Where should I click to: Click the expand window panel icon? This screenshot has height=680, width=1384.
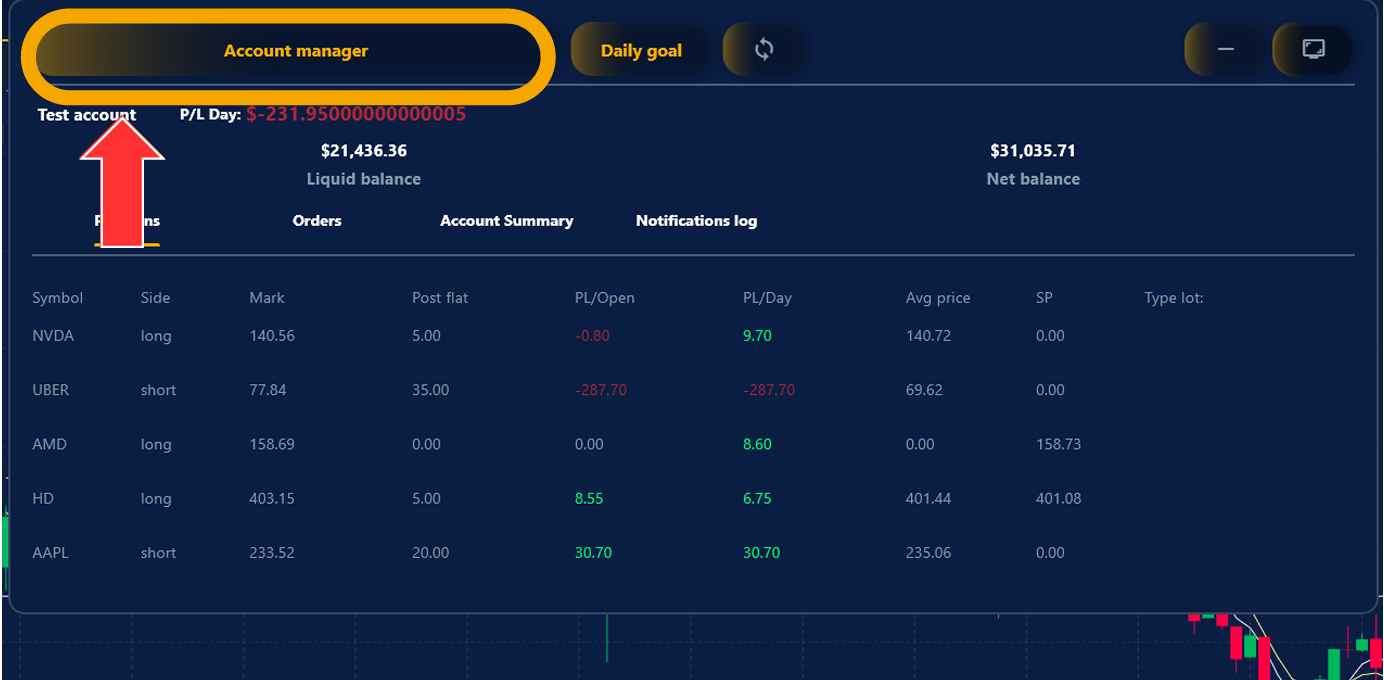[x=1313, y=49]
